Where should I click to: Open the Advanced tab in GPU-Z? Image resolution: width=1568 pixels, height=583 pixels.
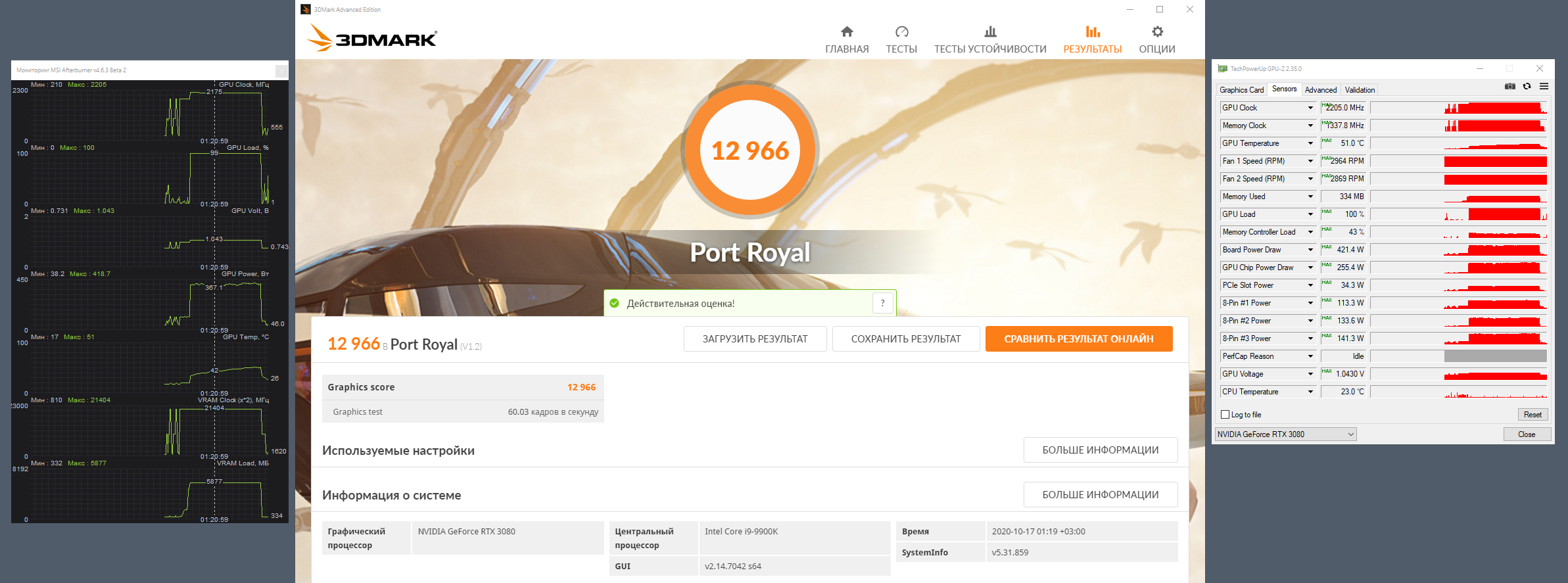1321,90
